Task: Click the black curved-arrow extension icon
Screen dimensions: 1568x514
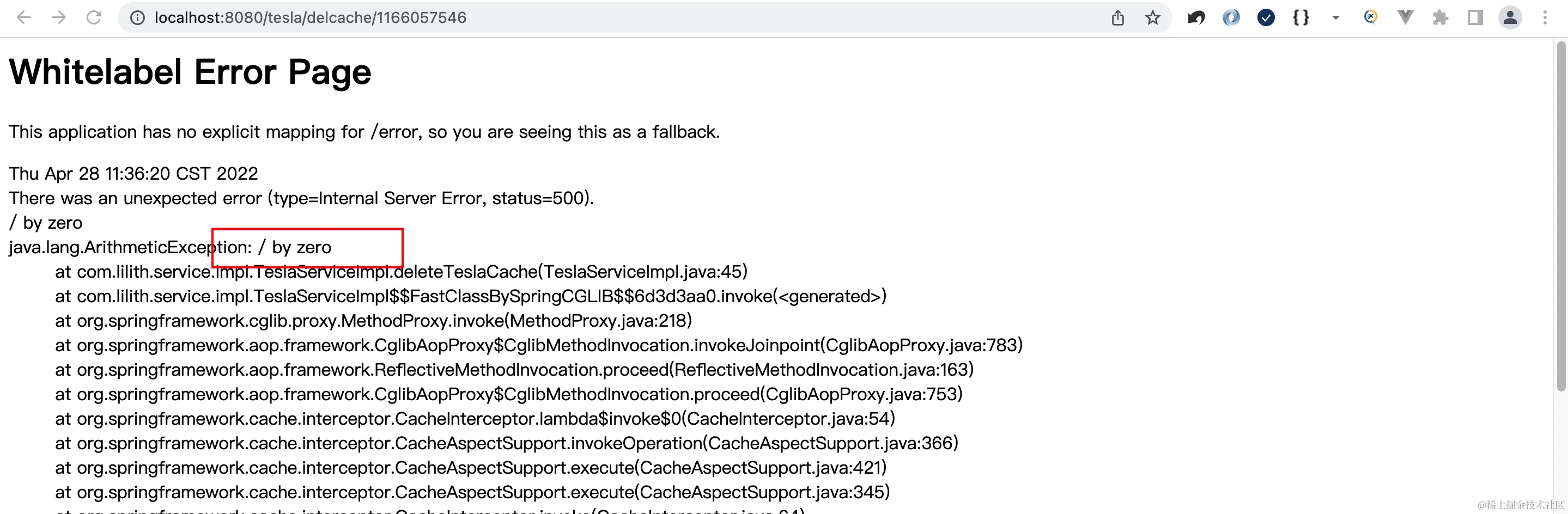Action: pyautogui.click(x=1196, y=17)
